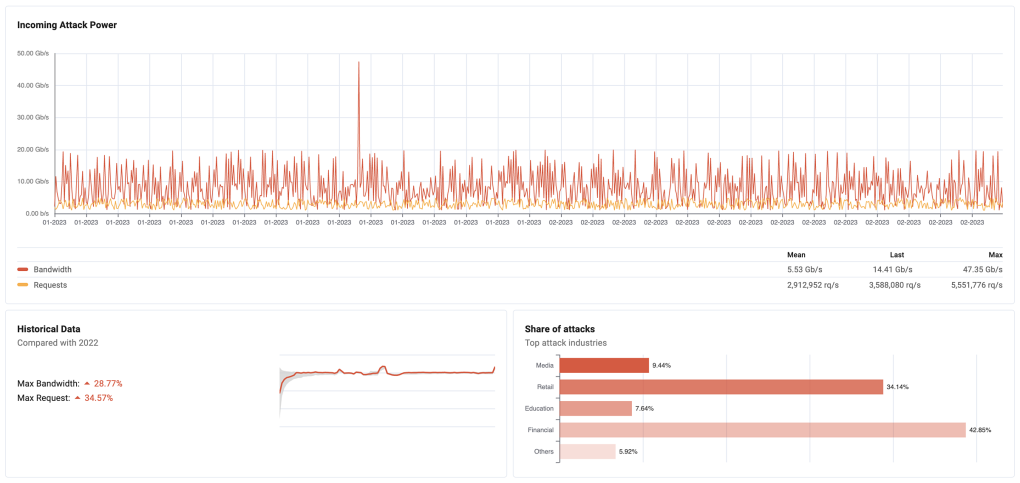Click the tallest bandwidth spike in the chart

(358, 64)
